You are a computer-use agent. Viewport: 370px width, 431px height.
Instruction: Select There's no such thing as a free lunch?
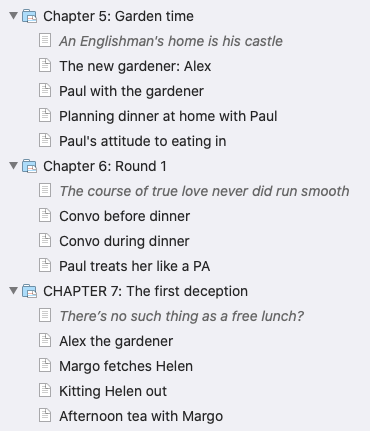point(181,316)
